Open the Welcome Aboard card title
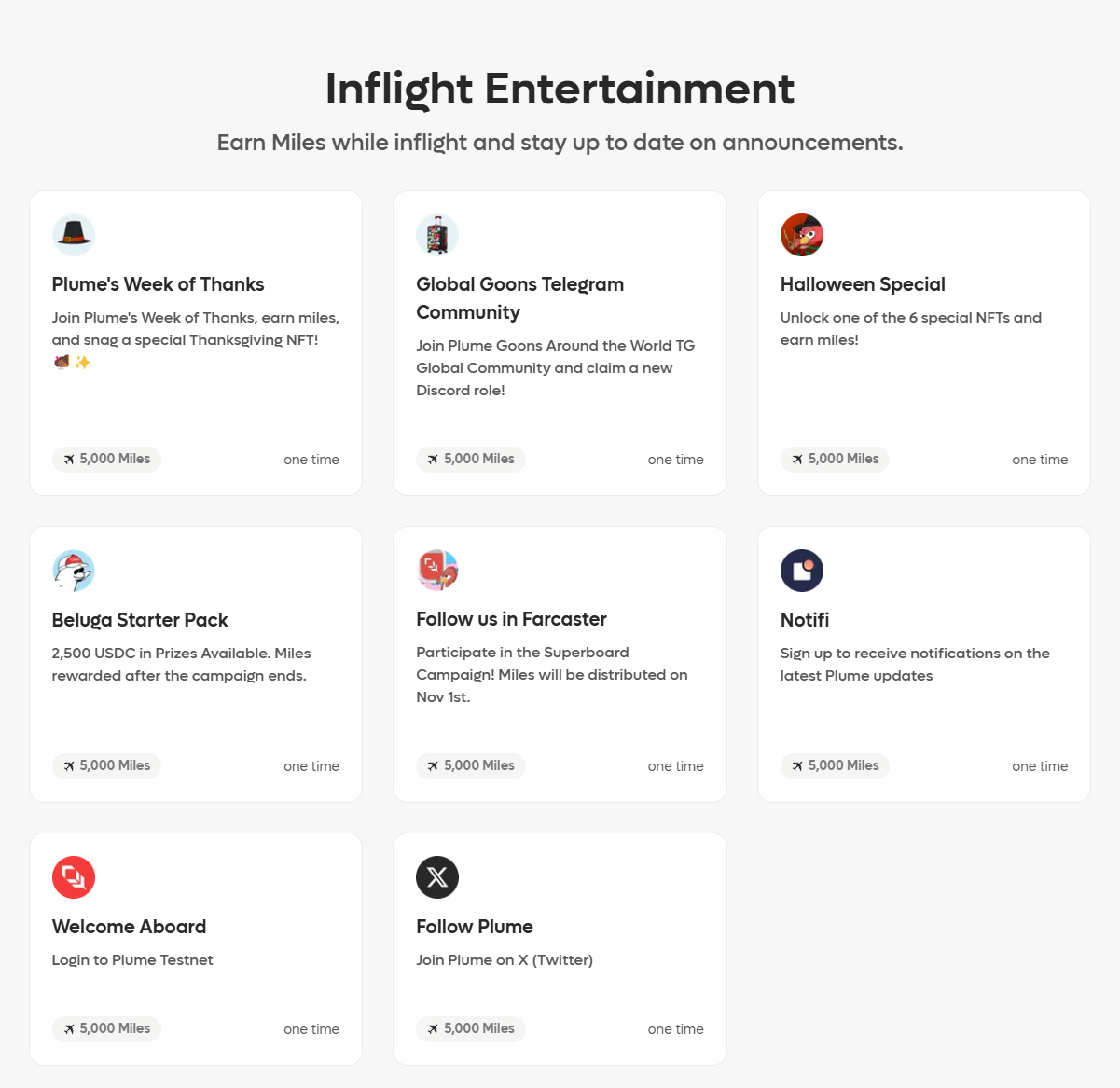This screenshot has height=1088, width=1120. (x=129, y=927)
